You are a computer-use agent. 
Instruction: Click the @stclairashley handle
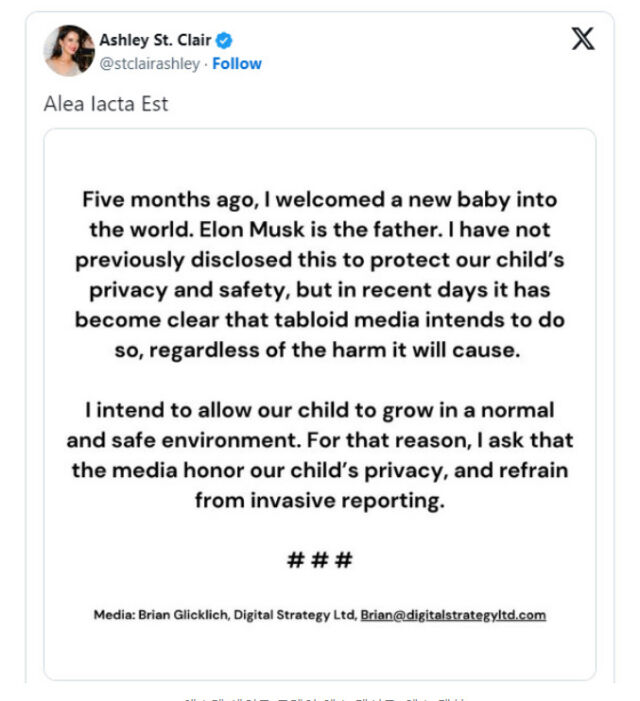149,62
